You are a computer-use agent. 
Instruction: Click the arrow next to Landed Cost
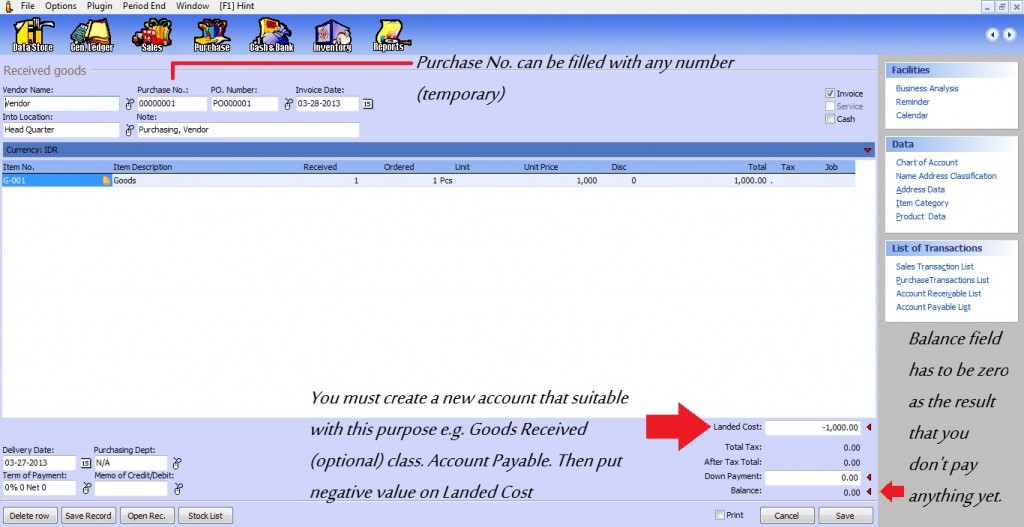tap(868, 428)
